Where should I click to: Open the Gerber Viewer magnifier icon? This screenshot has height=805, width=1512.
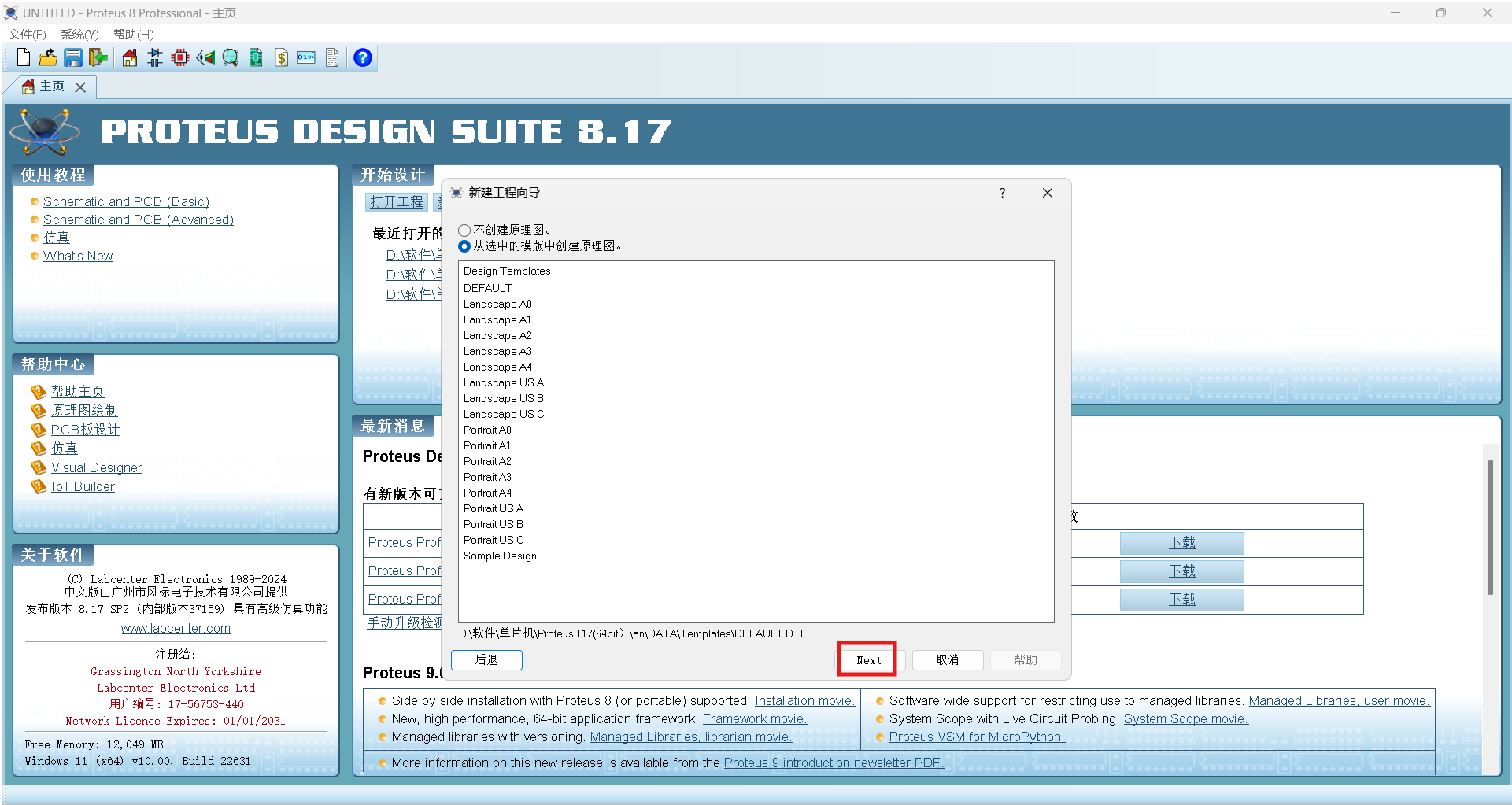coord(231,57)
